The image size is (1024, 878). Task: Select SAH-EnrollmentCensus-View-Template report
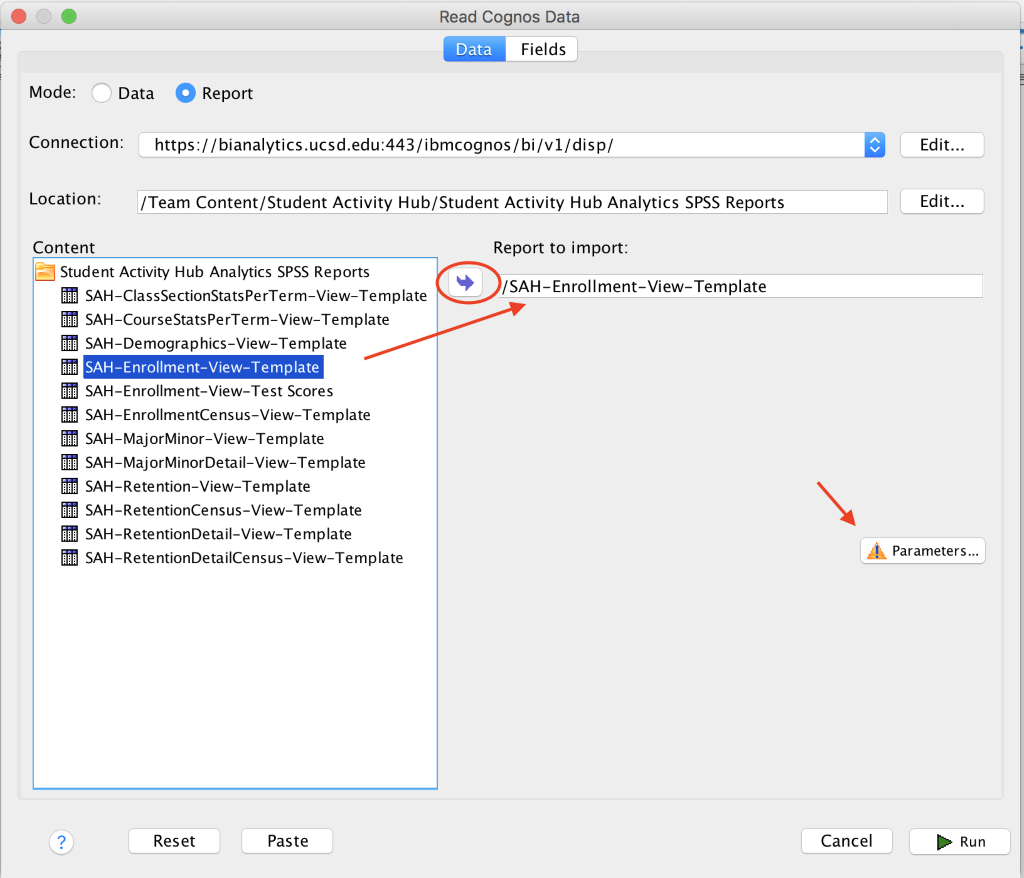click(227, 415)
